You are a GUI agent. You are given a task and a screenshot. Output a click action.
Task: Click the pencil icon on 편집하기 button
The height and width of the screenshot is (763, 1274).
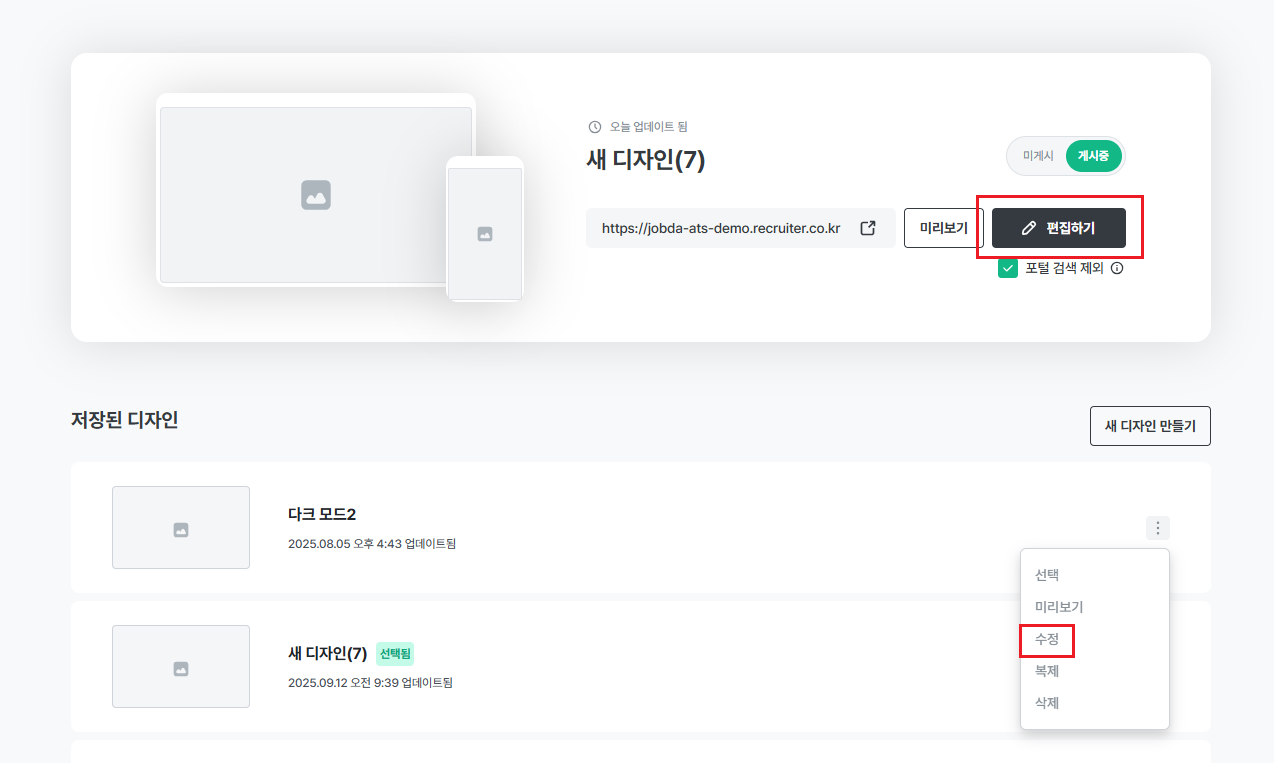coord(1029,228)
